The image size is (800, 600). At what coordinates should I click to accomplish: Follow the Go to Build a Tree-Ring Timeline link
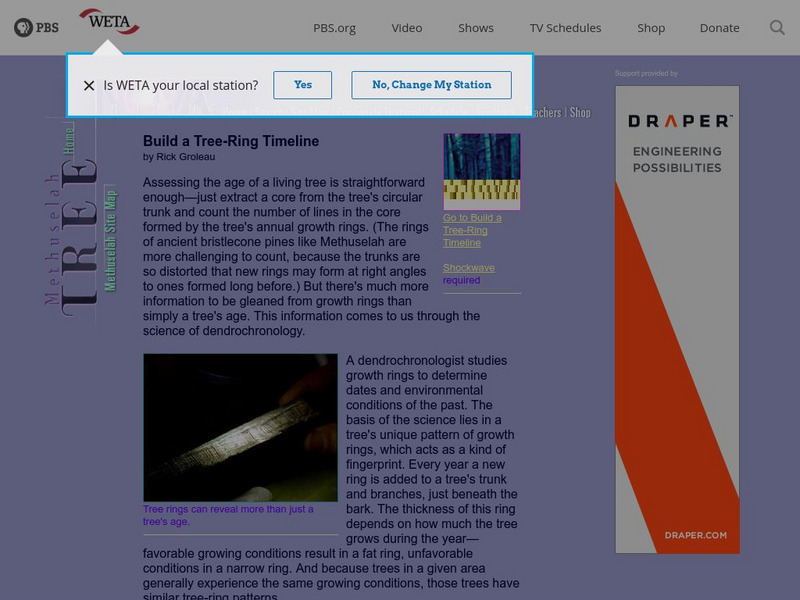[472, 230]
